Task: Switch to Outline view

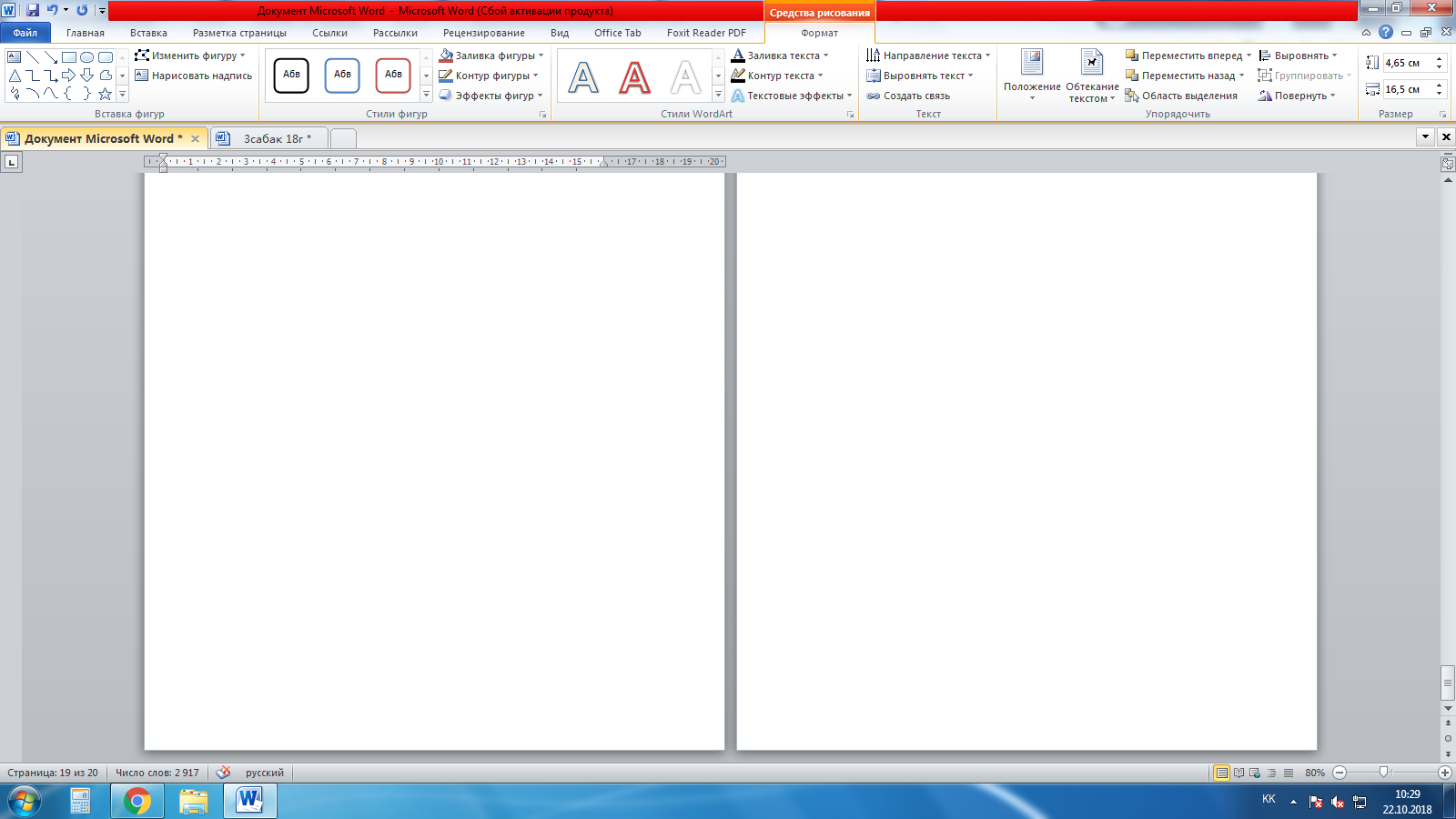Action: click(1272, 773)
